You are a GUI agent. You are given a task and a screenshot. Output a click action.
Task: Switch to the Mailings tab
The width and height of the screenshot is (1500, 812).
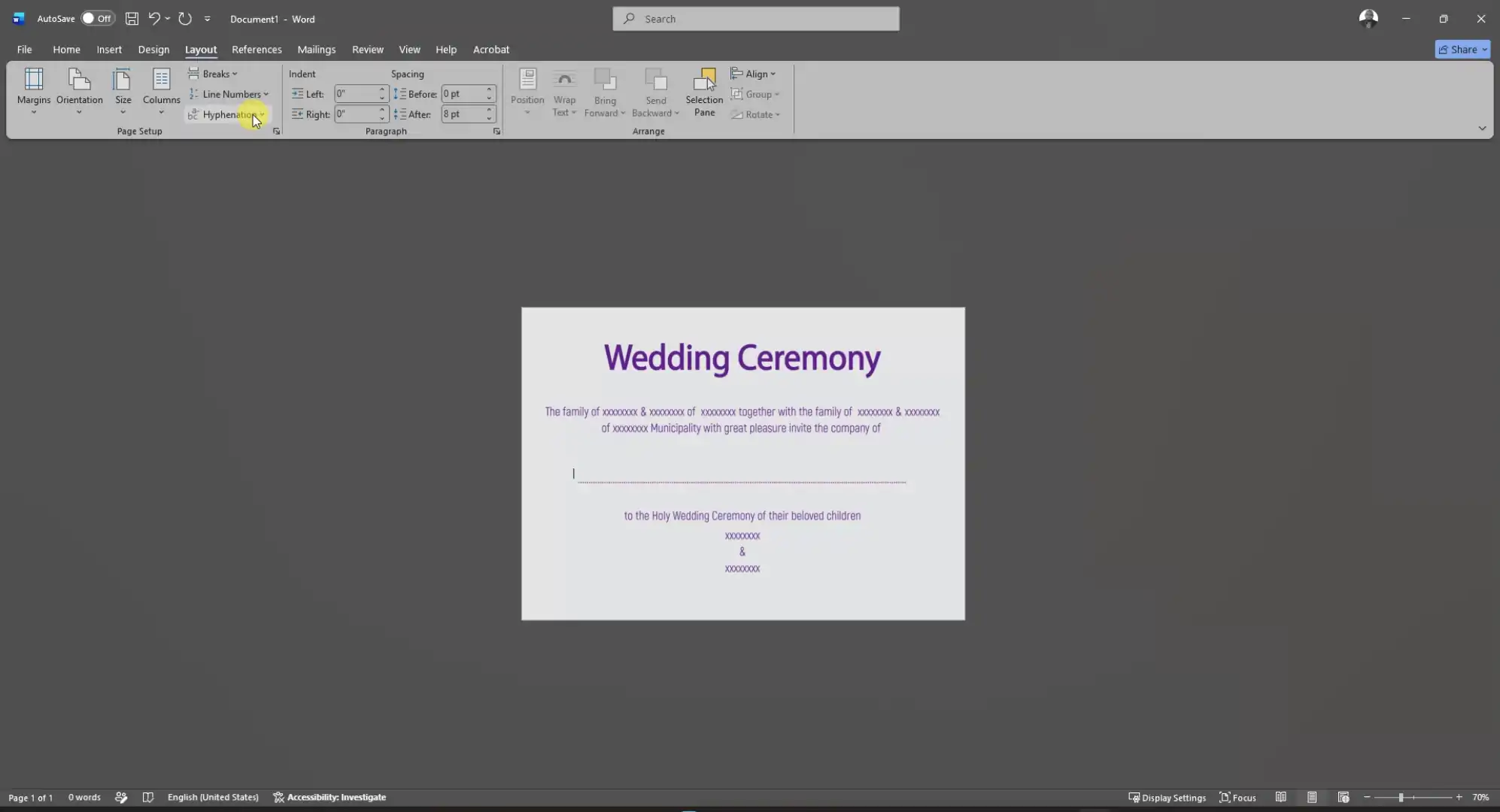click(x=316, y=50)
